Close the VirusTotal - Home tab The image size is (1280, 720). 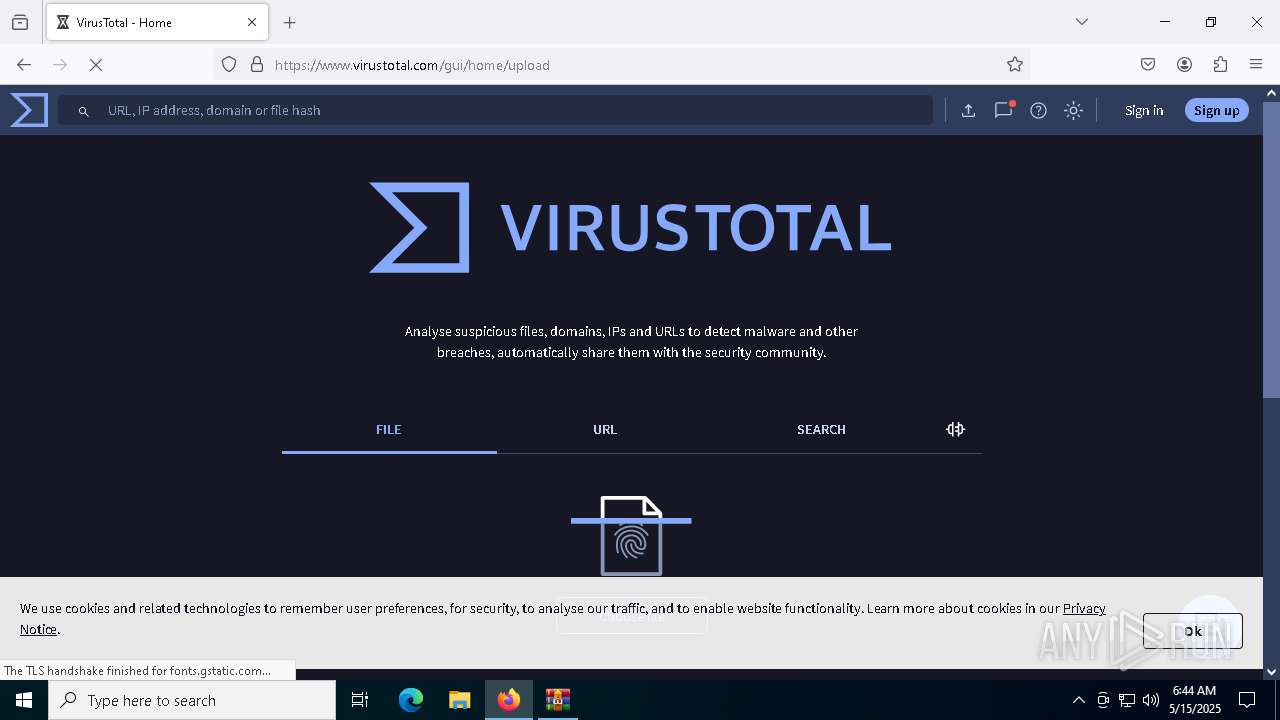pos(252,22)
